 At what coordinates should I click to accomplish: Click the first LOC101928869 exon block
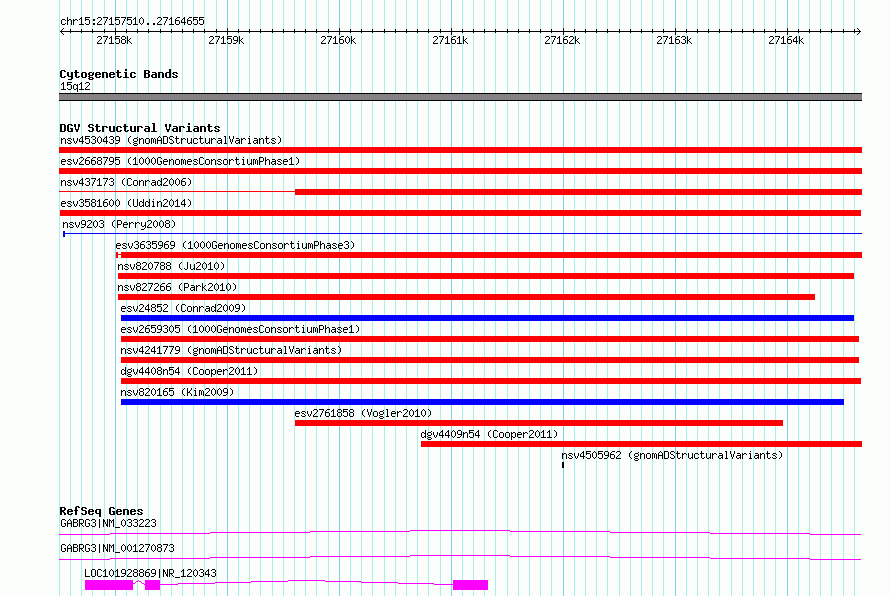(109, 585)
